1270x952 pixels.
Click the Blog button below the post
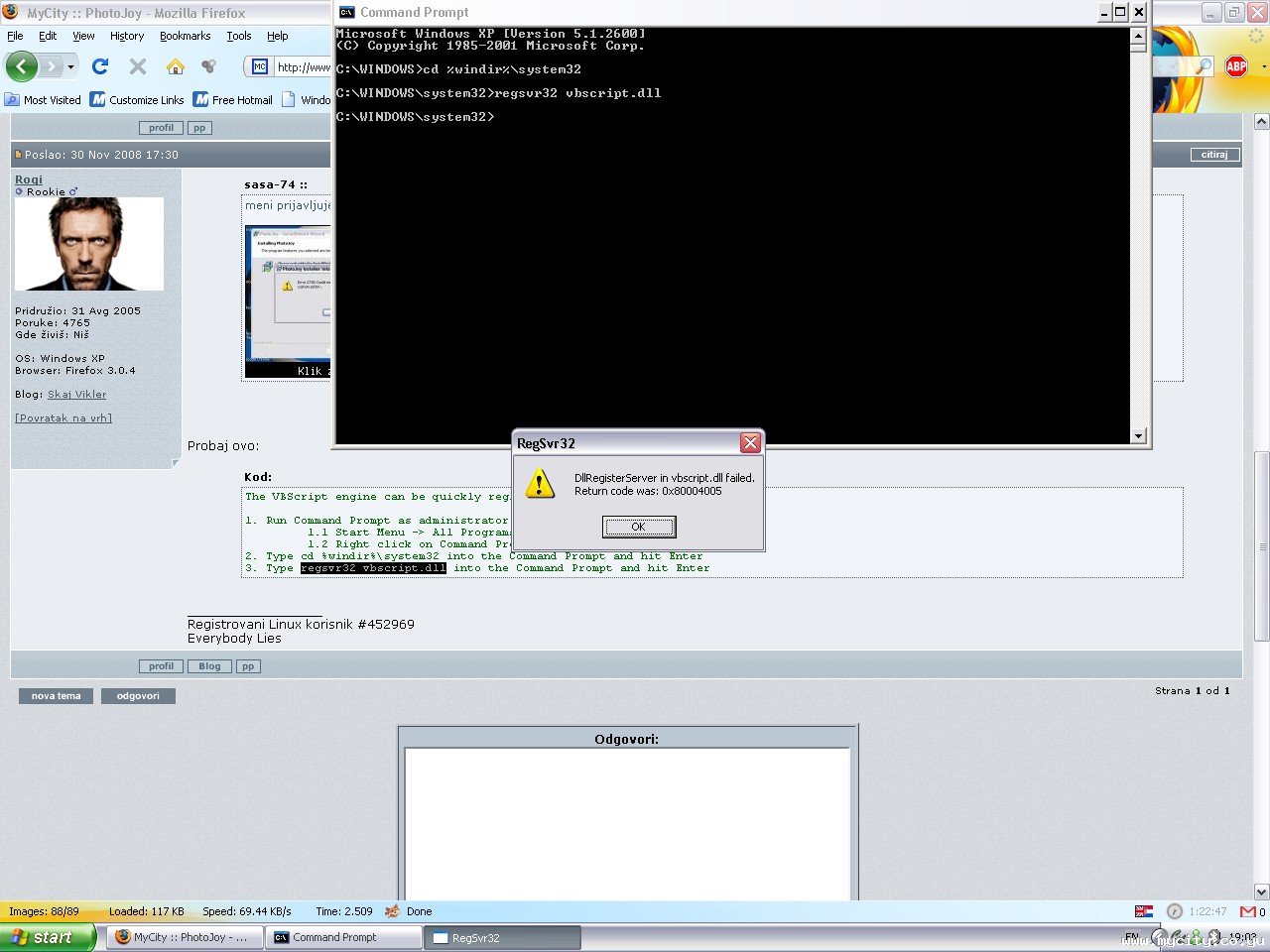pos(209,666)
